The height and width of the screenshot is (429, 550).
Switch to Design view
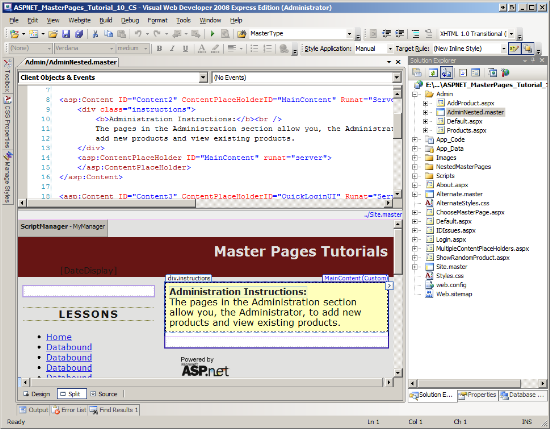[37, 394]
